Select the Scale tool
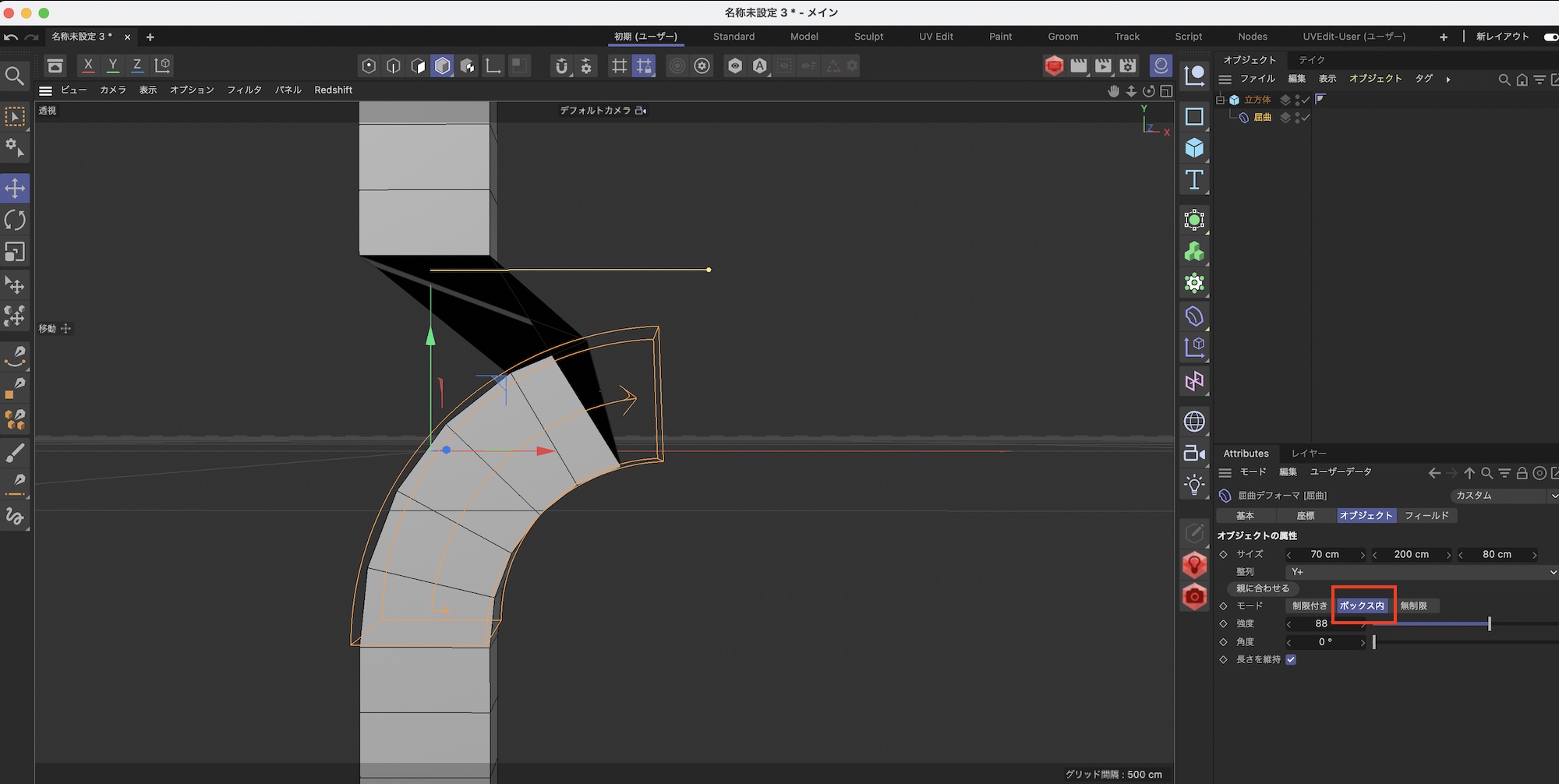Viewport: 1559px width, 784px height. (x=15, y=252)
